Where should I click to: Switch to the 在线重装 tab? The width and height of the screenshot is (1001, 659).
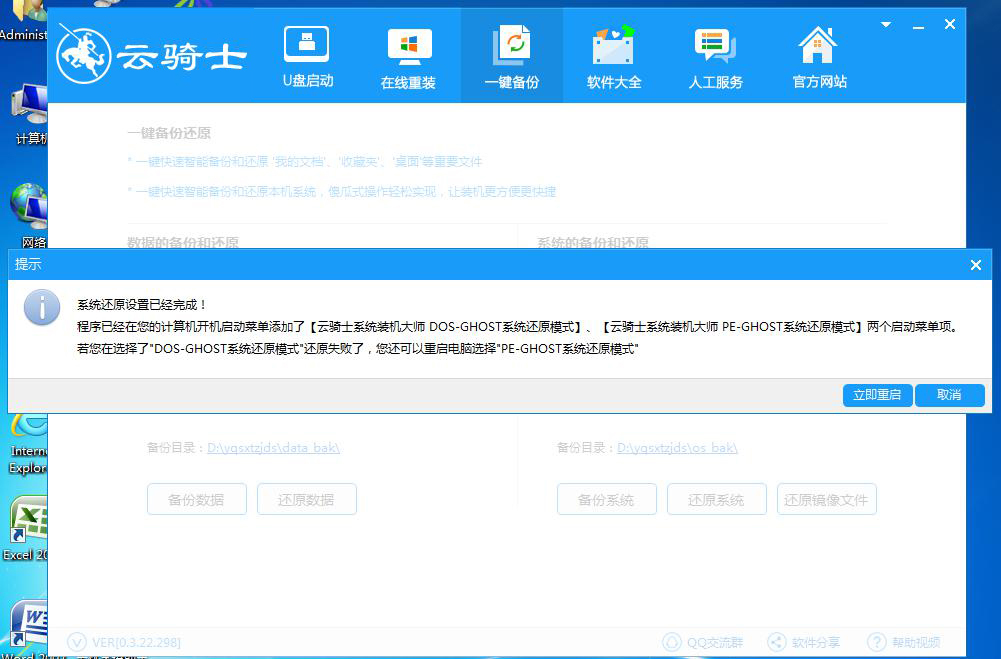tap(408, 55)
